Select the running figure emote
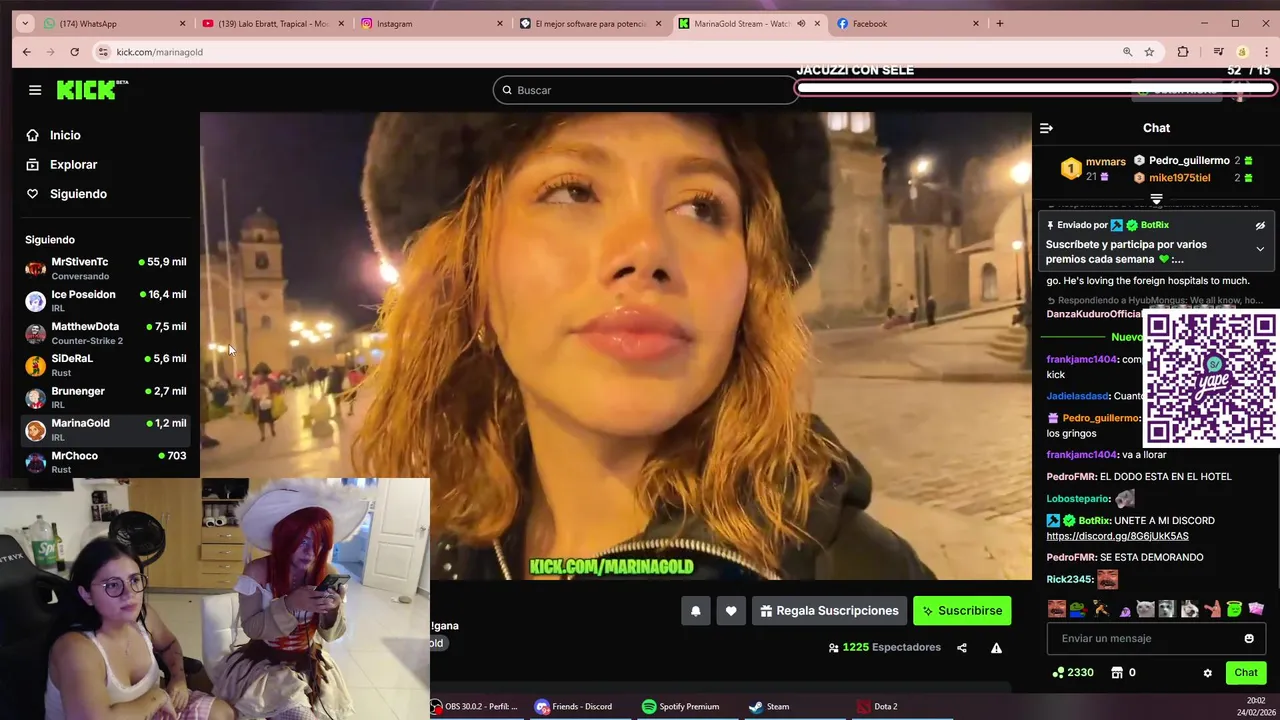This screenshot has width=1280, height=720. coord(1101,609)
